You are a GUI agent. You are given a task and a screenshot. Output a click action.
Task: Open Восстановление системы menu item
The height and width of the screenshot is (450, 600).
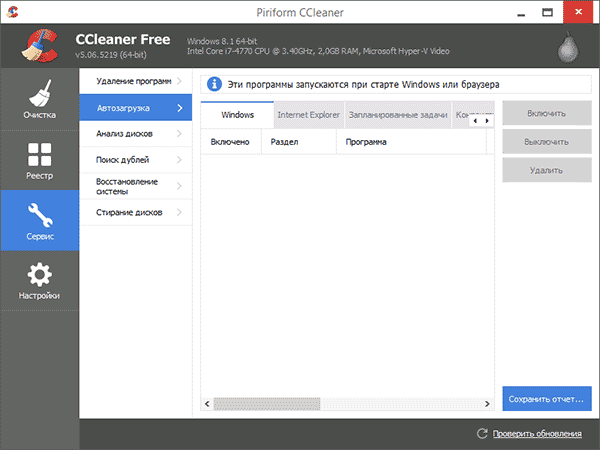pos(135,186)
